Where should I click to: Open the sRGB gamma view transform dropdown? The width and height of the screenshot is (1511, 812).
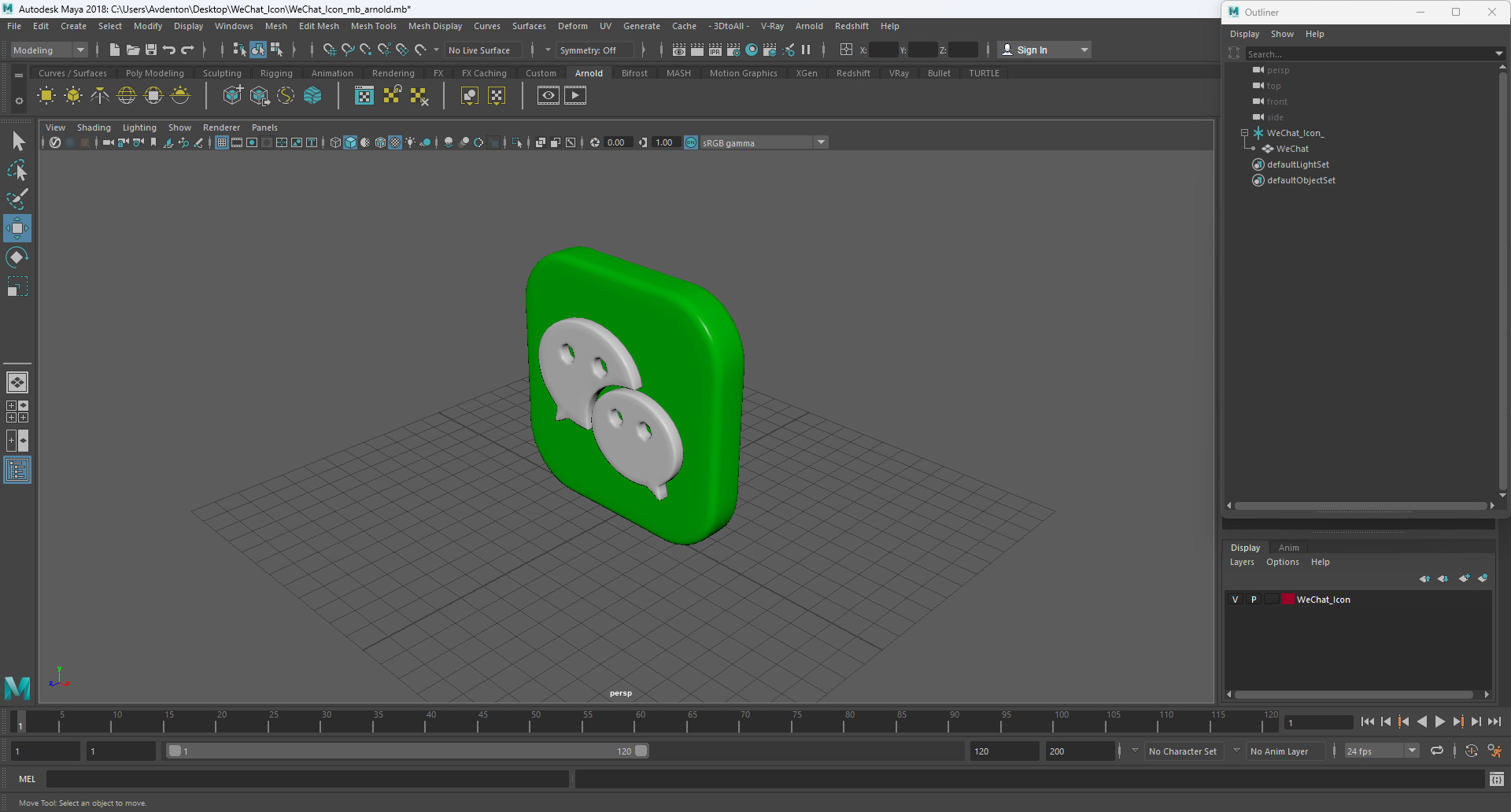763,142
